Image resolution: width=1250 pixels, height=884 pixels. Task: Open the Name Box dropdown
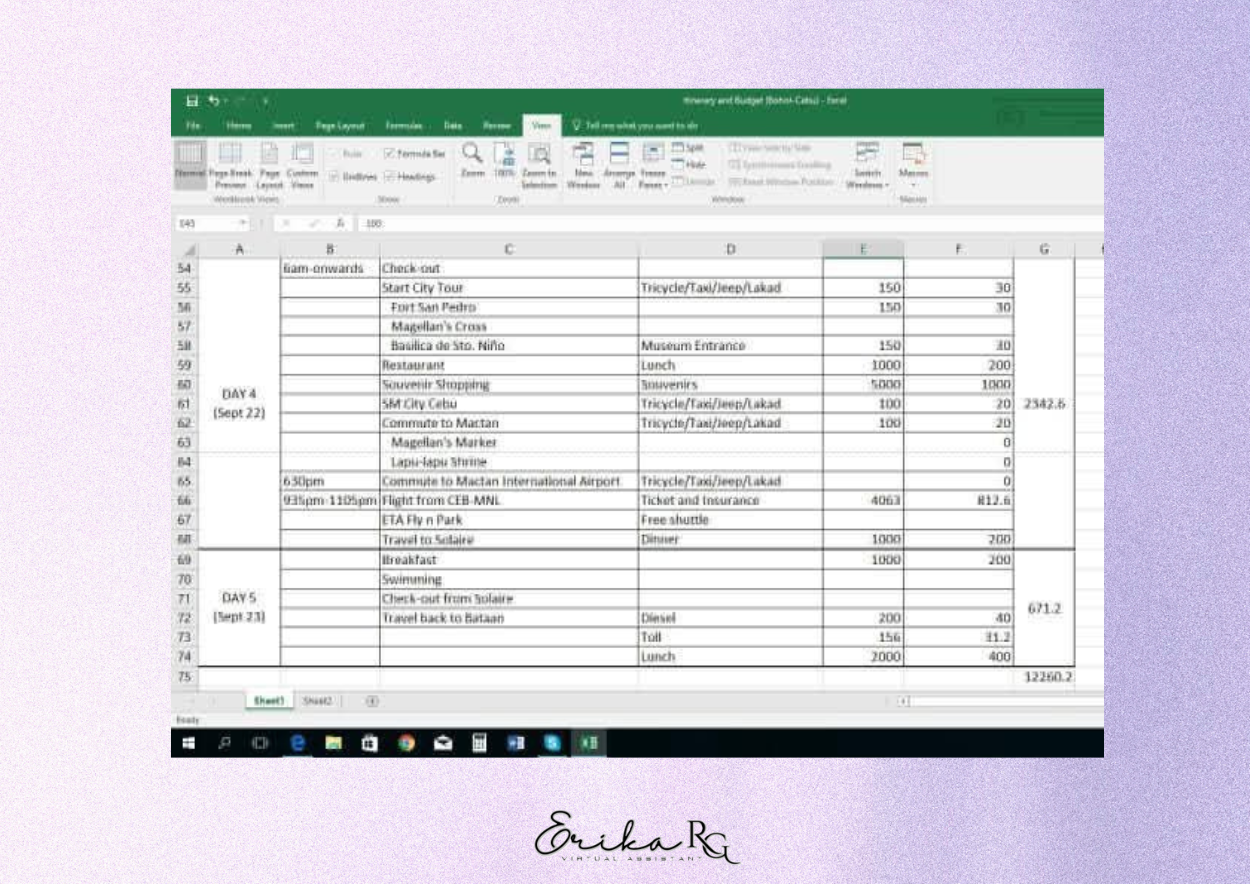pos(243,224)
